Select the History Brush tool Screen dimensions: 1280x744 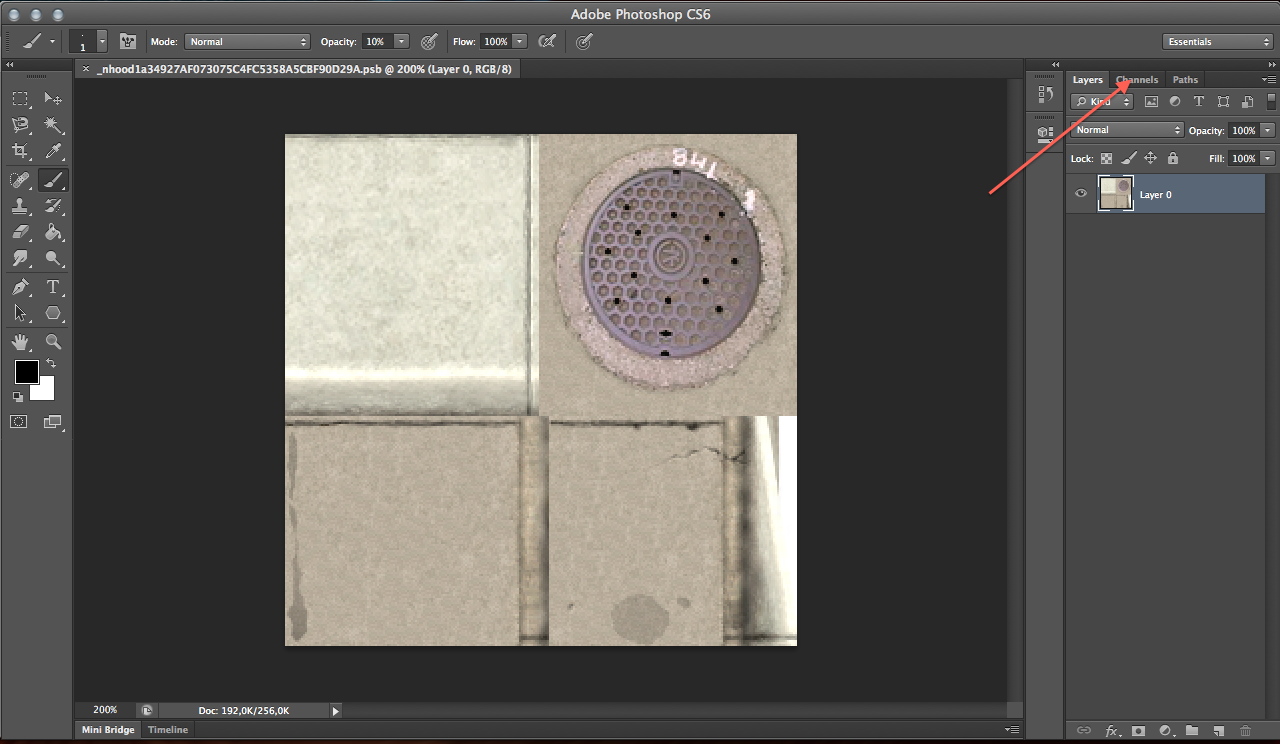(x=53, y=206)
